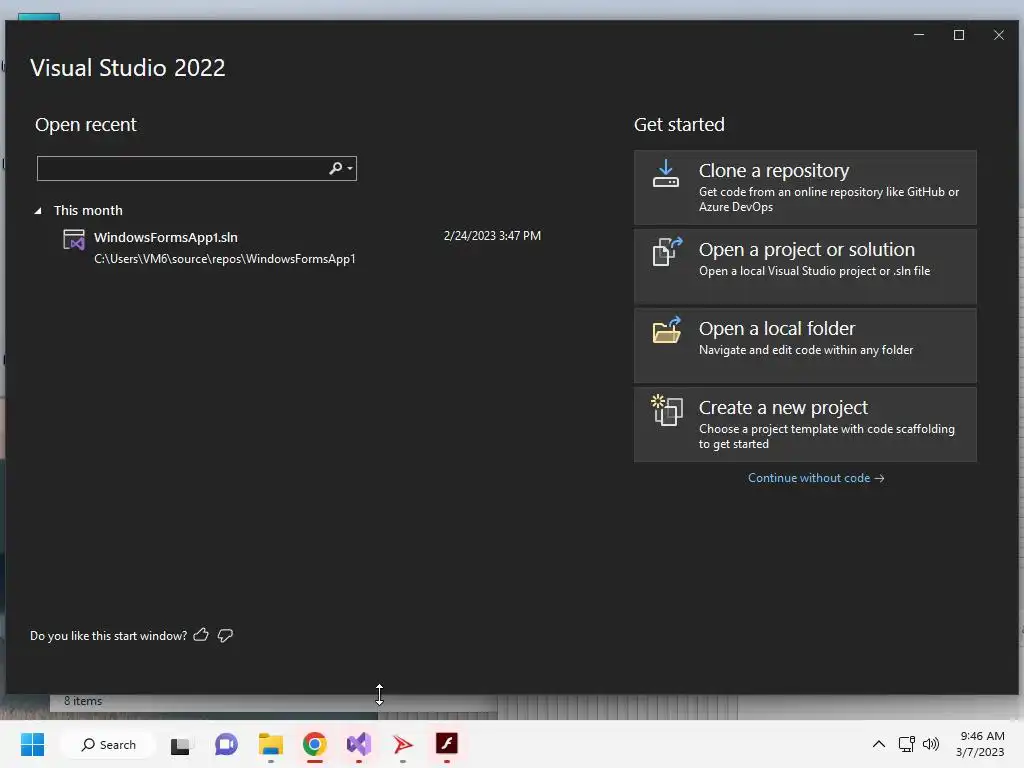Image resolution: width=1024 pixels, height=768 pixels.
Task: Open the search options dropdown arrow
Action: tap(350, 168)
